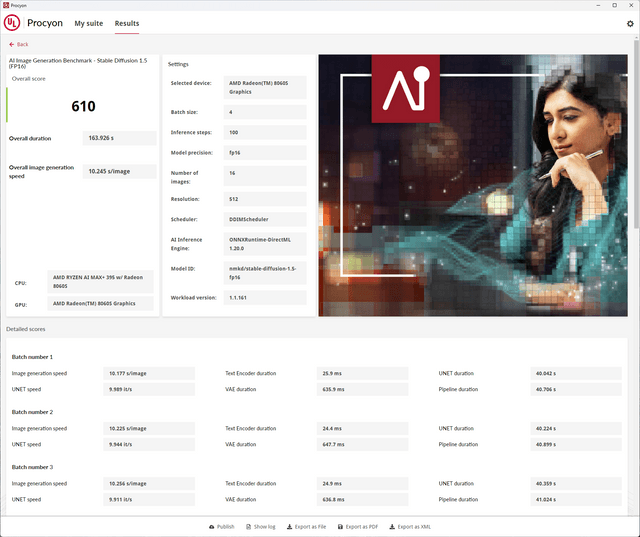Click Export as File button
The width and height of the screenshot is (640, 537).
307,527
